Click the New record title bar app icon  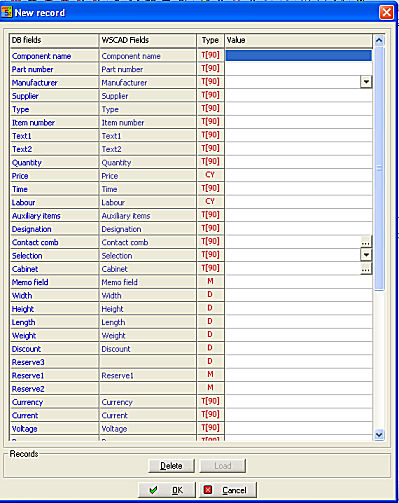click(6, 12)
